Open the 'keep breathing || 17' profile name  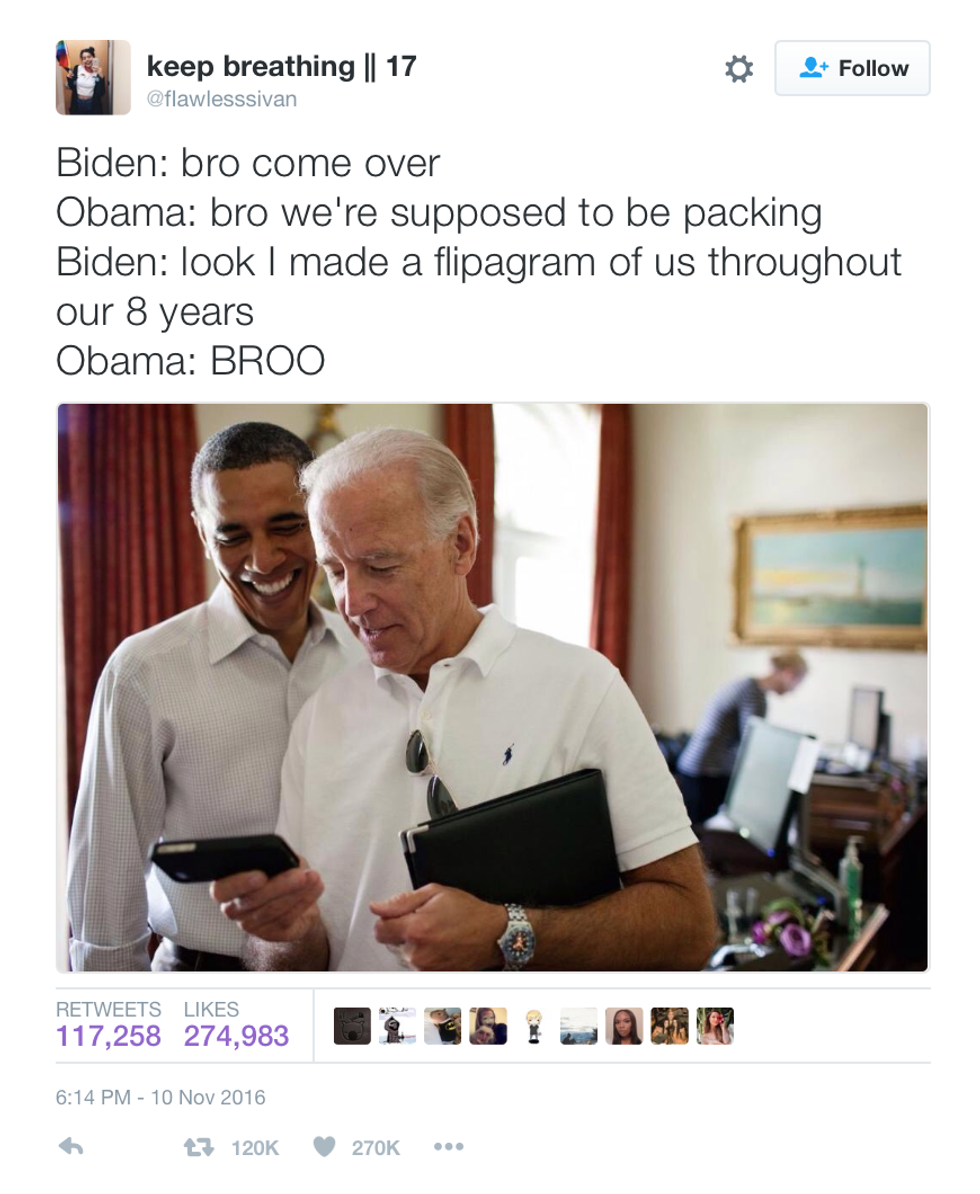click(x=282, y=66)
